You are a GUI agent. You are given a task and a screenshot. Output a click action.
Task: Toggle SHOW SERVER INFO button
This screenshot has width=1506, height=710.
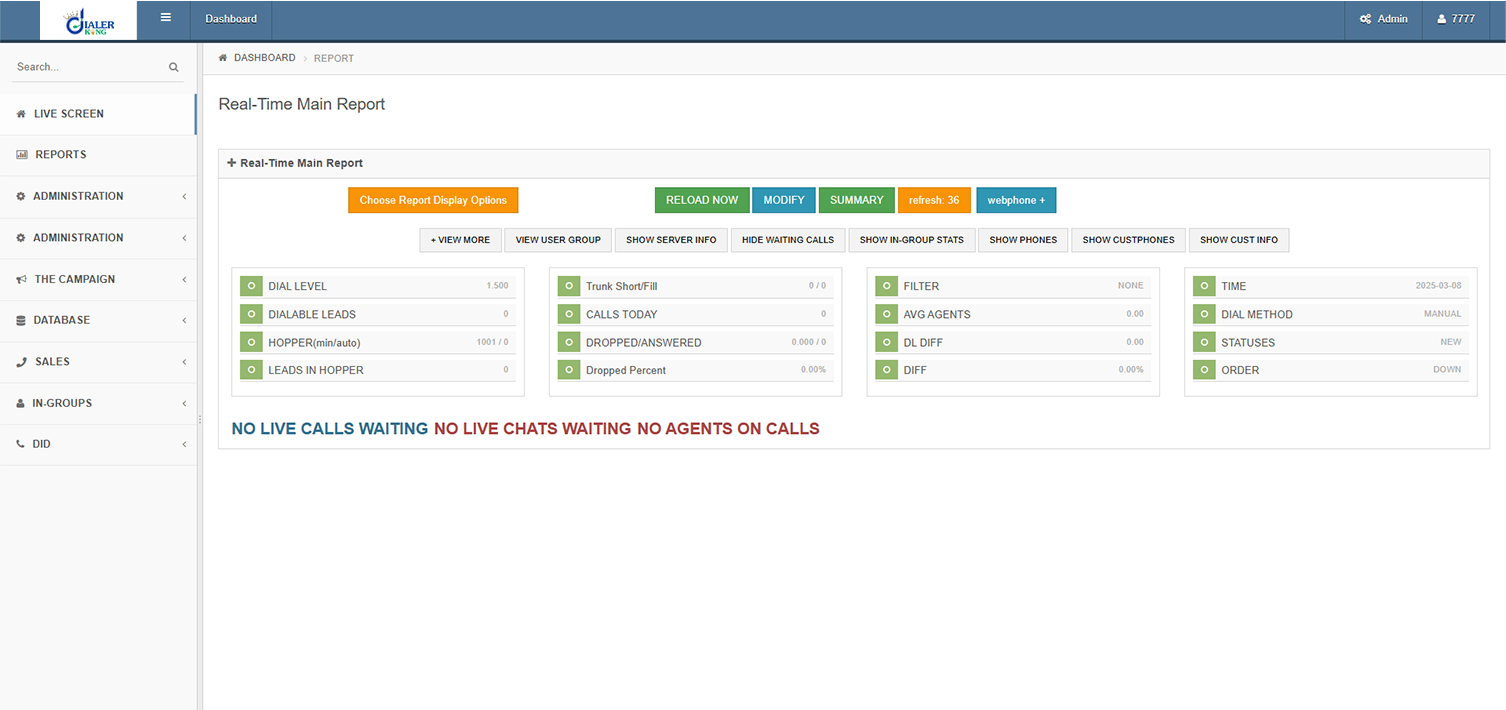tap(671, 240)
